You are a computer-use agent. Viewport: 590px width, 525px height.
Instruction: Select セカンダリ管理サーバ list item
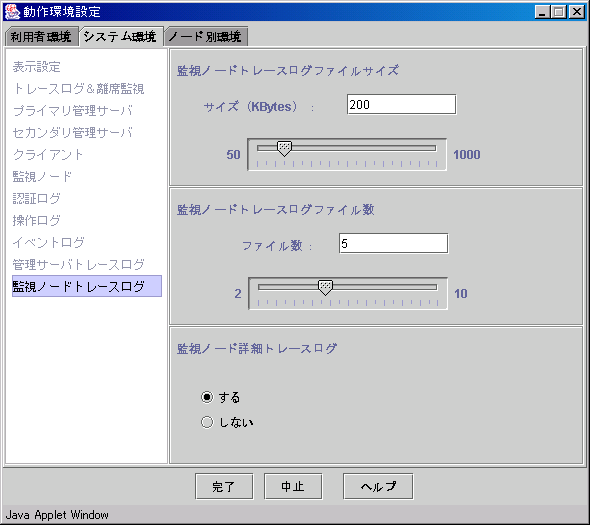click(72, 132)
